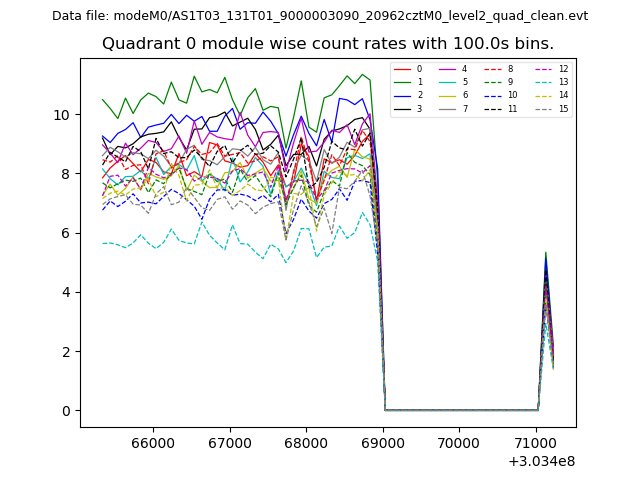Click the 0 y-axis tick label
Screen dimensions: 640x480
click(66, 411)
